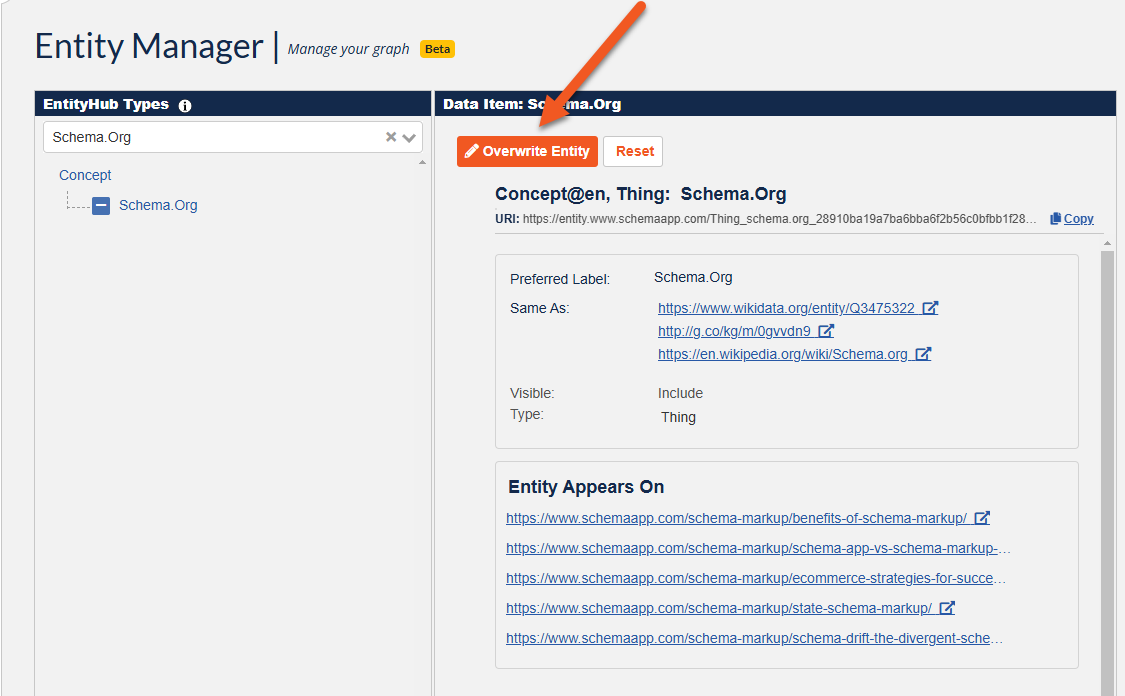Clear the Schema.Org type selection
The image size is (1125, 696).
[391, 136]
